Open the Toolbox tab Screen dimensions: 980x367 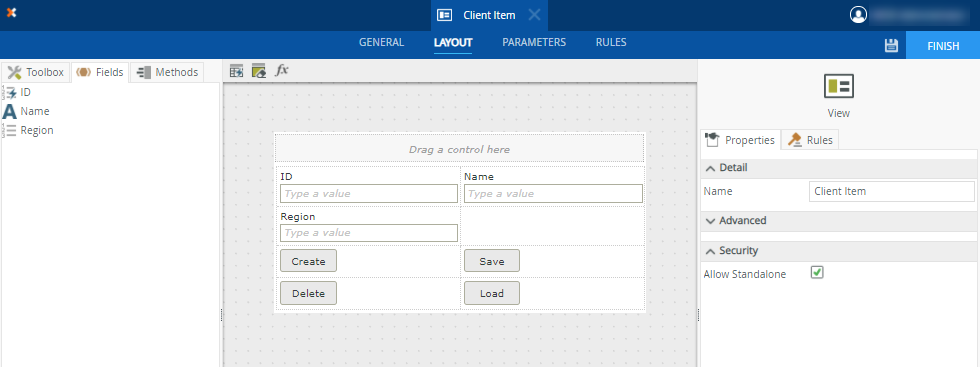click(36, 73)
